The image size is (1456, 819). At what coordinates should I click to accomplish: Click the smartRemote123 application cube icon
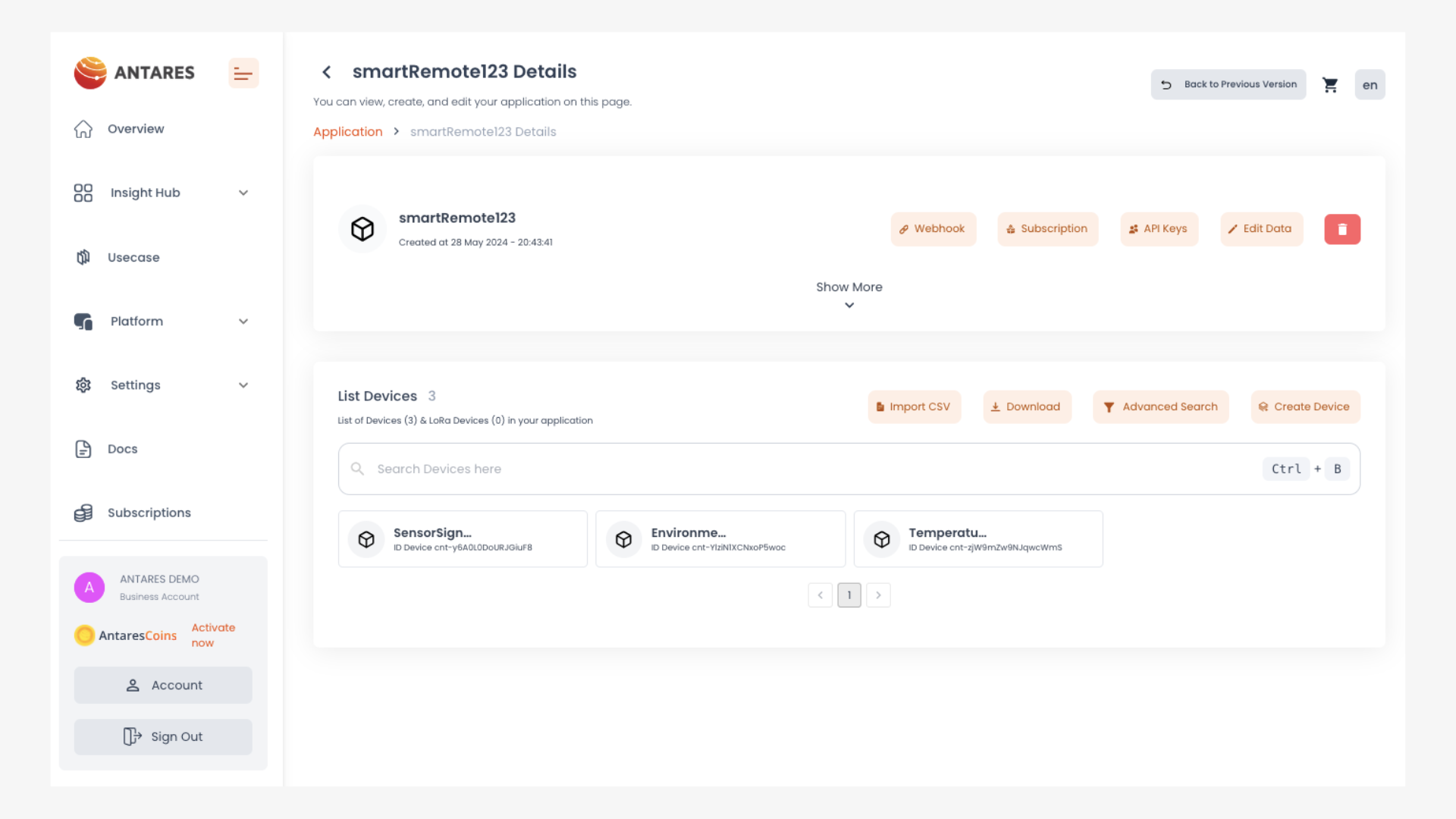click(x=362, y=229)
